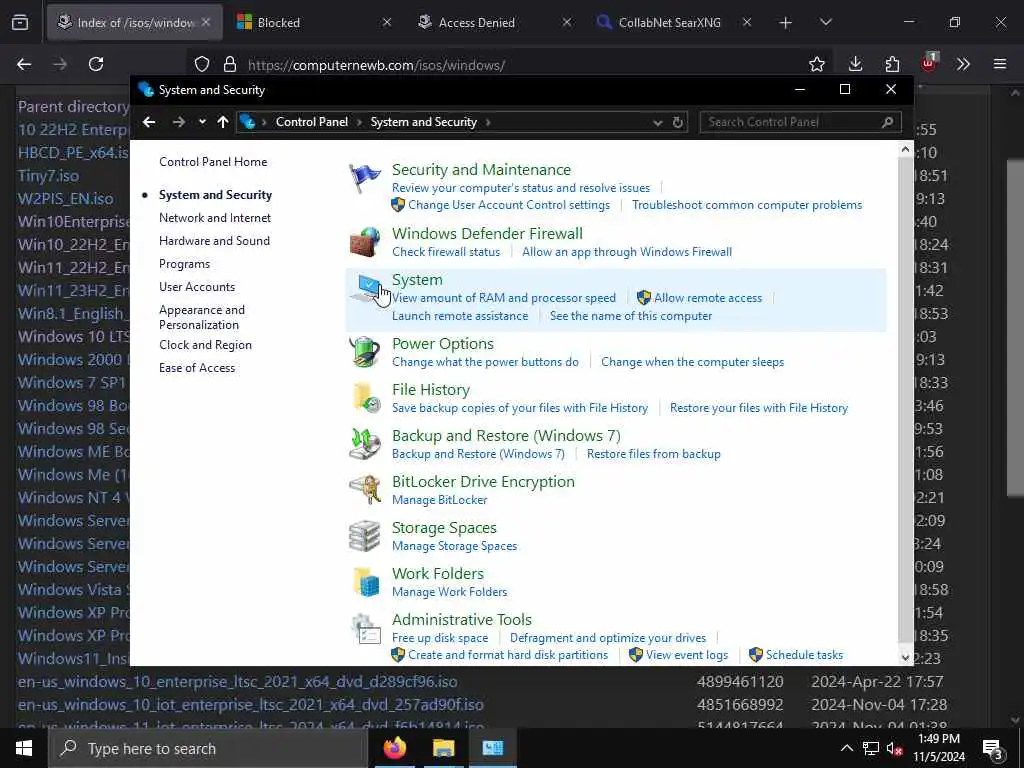Open the Storage Spaces drives icon
This screenshot has width=1024, height=768.
pyautogui.click(x=364, y=536)
